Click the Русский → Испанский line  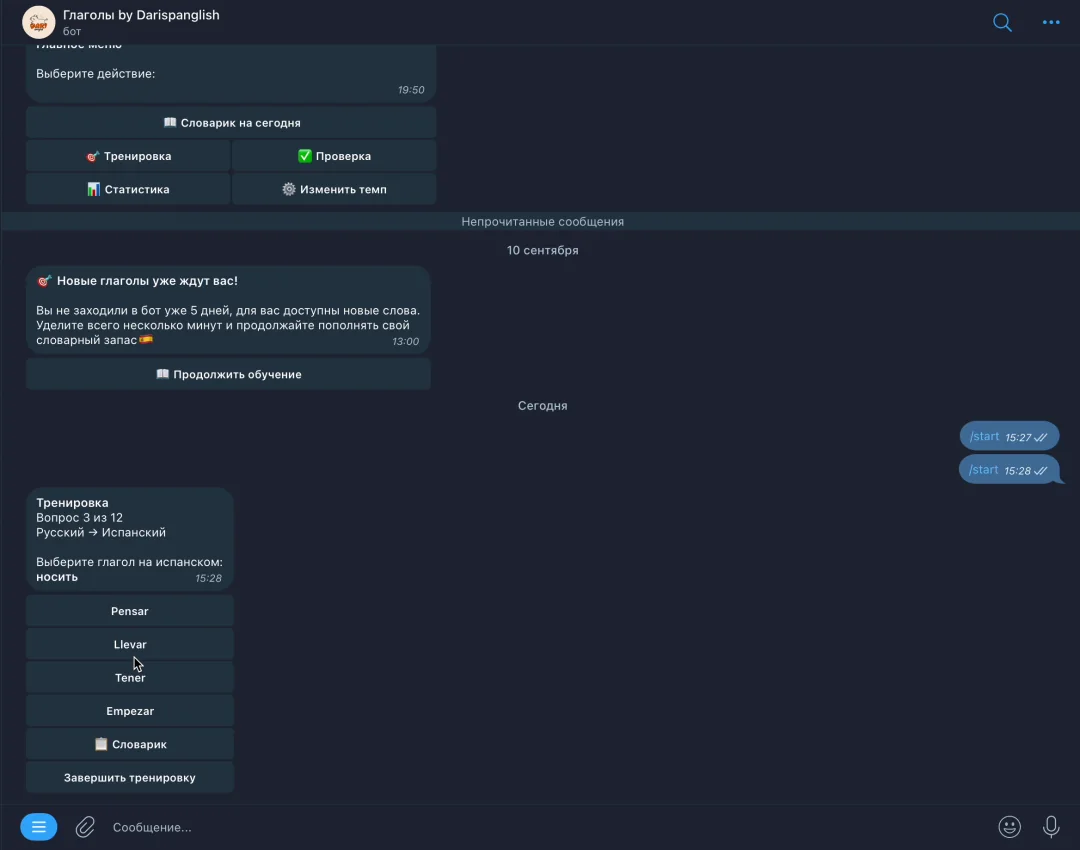(101, 532)
